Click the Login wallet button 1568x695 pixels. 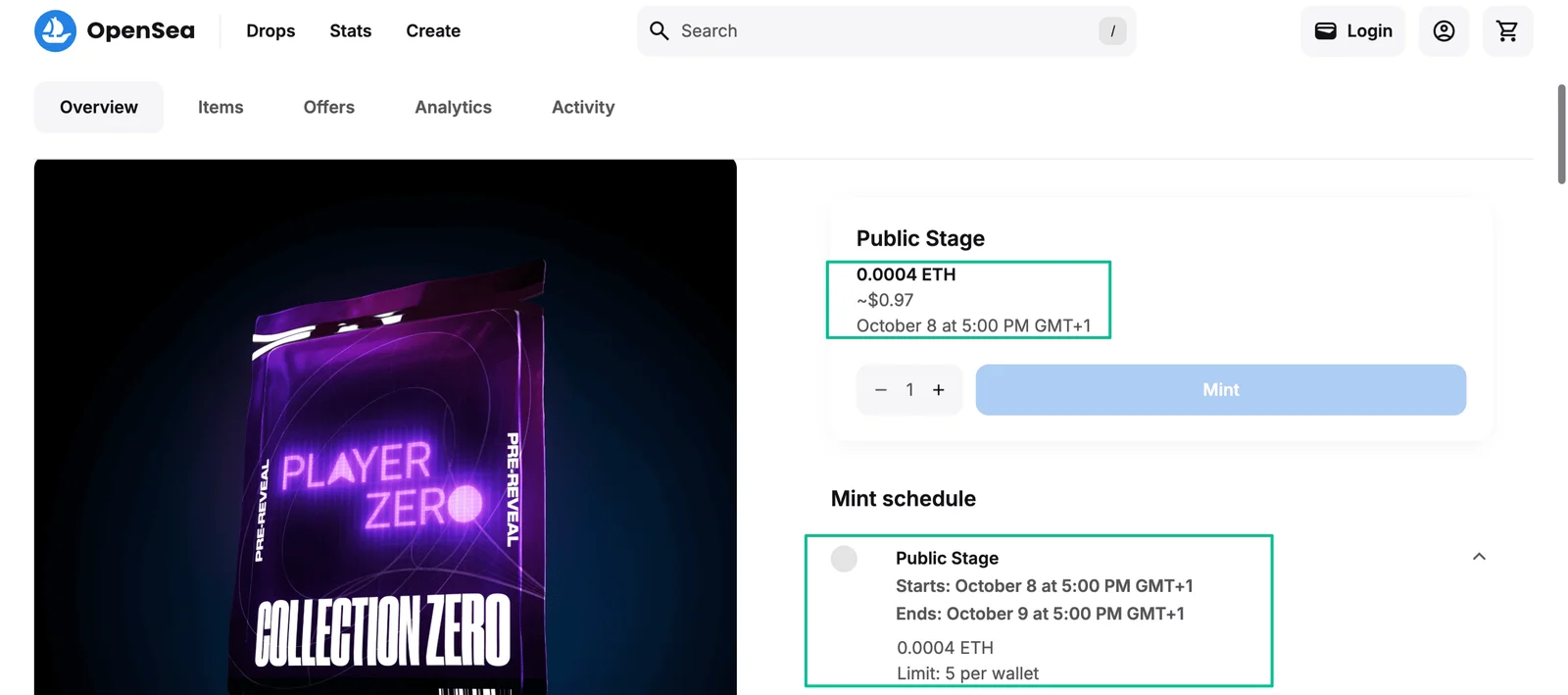tap(1353, 31)
